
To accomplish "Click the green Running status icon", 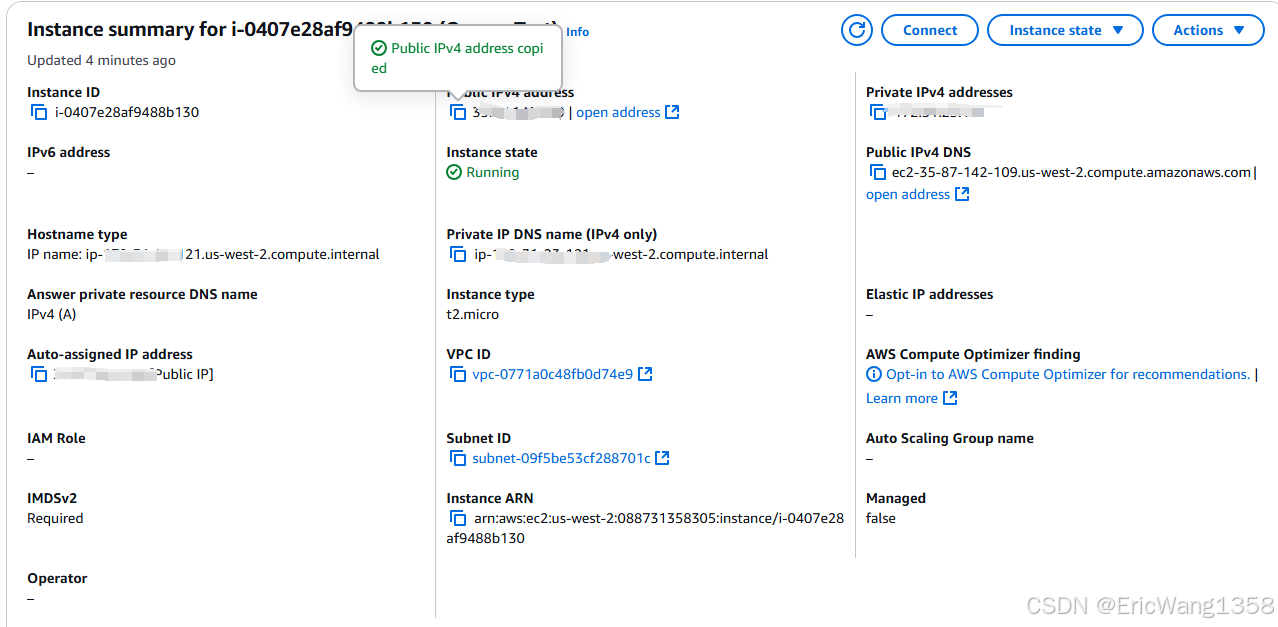I will pyautogui.click(x=454, y=172).
